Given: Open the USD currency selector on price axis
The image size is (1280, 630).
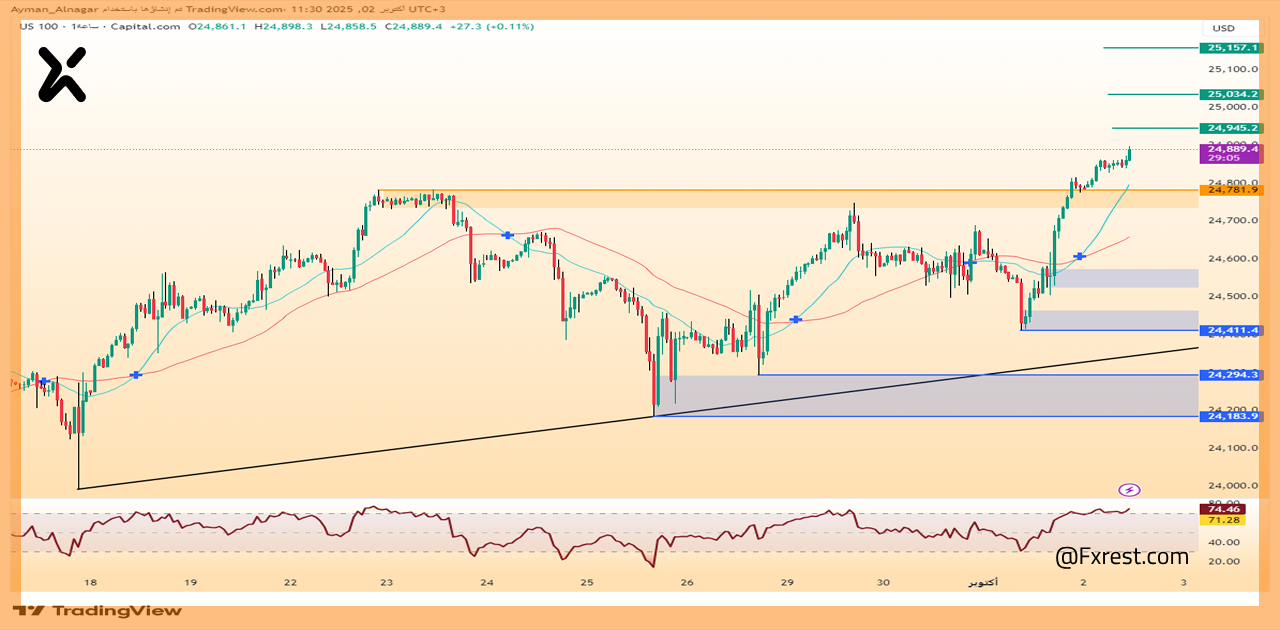Looking at the screenshot, I should [1223, 28].
